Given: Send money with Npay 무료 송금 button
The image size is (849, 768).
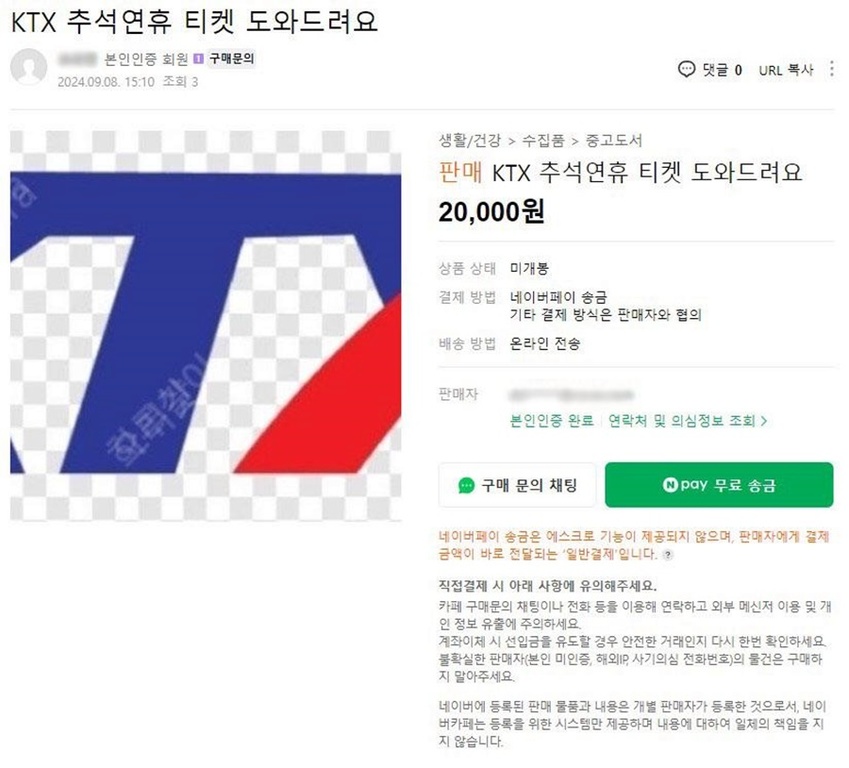Looking at the screenshot, I should 719,485.
